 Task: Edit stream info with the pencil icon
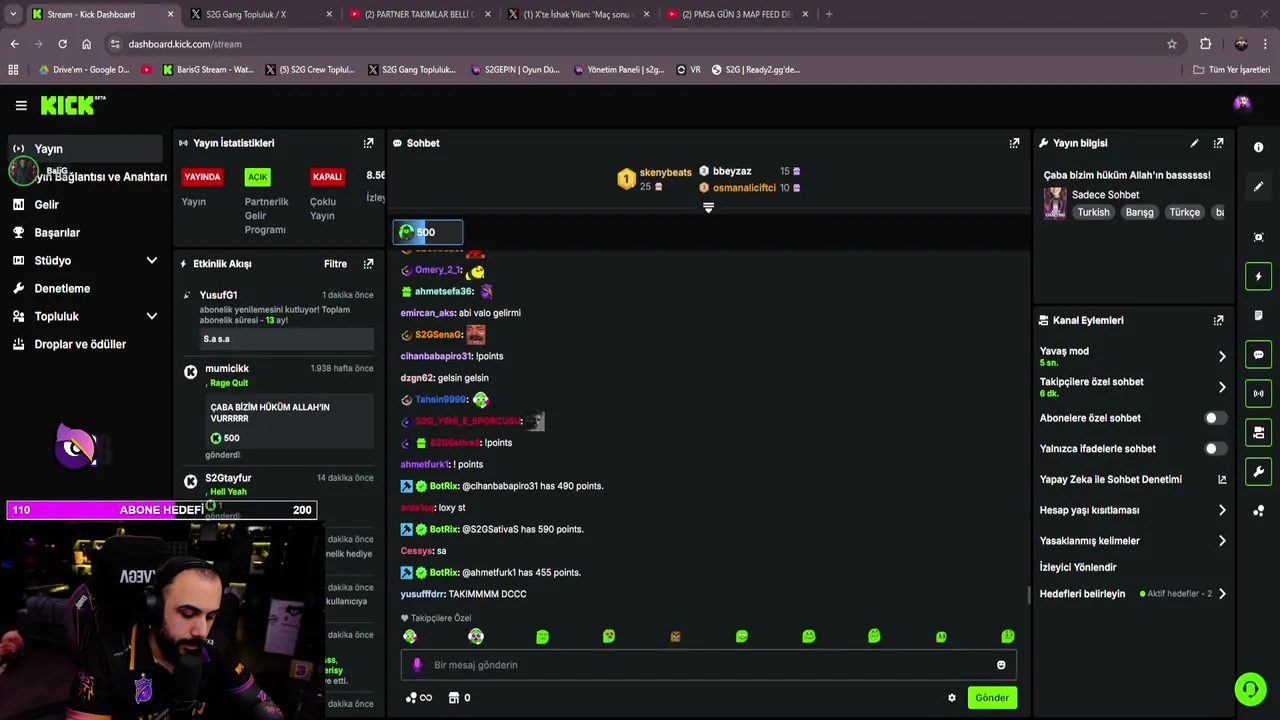pyautogui.click(x=1194, y=143)
